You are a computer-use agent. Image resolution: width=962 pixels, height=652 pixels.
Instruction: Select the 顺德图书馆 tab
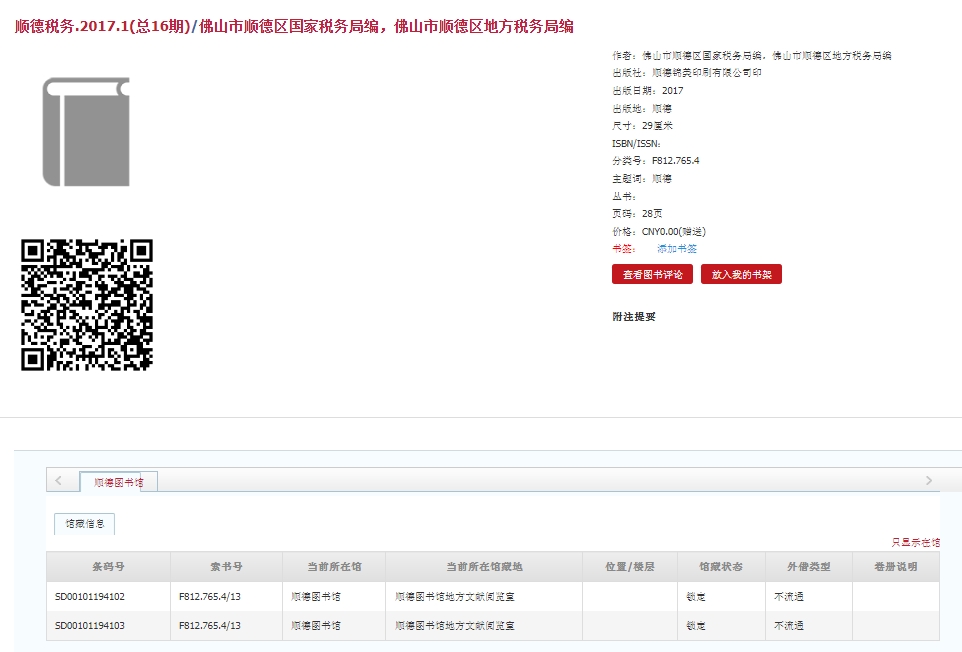[118, 482]
